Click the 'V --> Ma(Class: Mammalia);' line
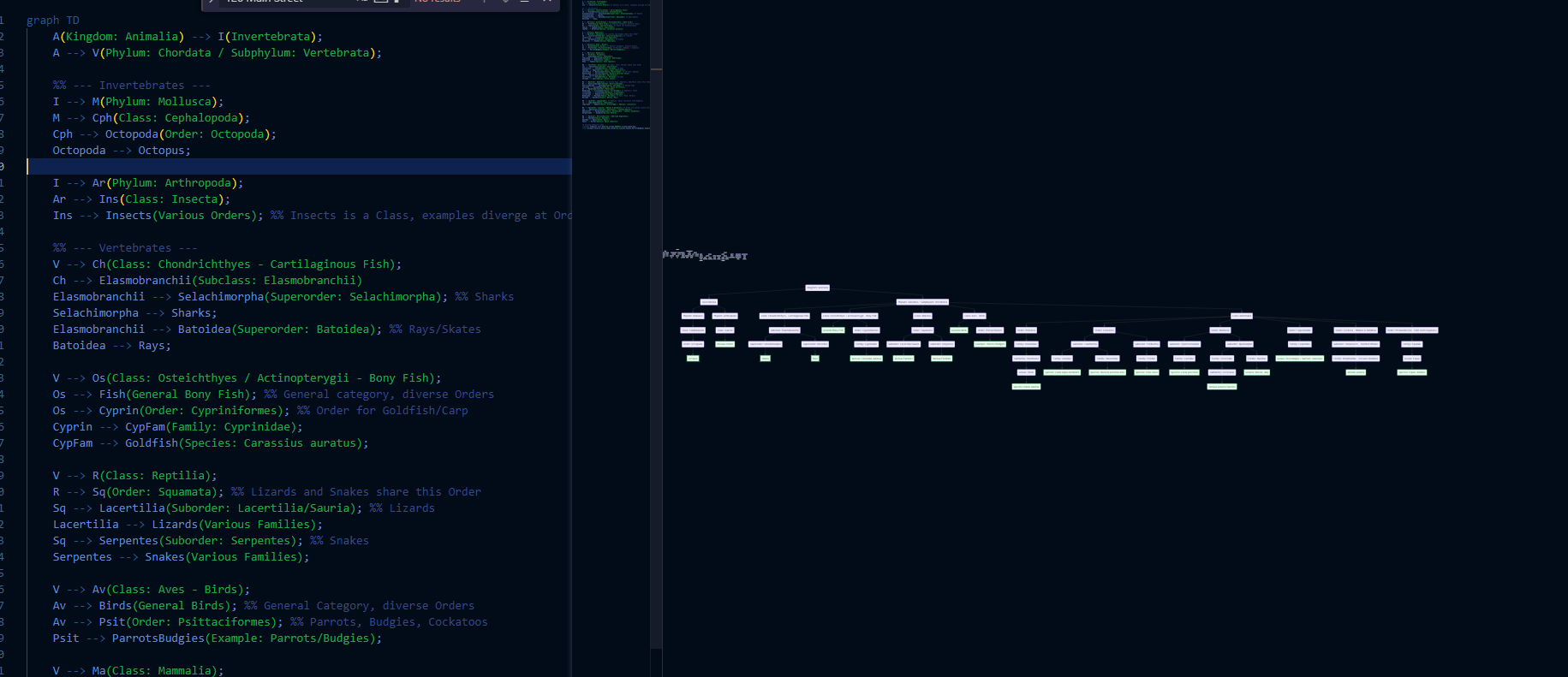 tap(138, 671)
